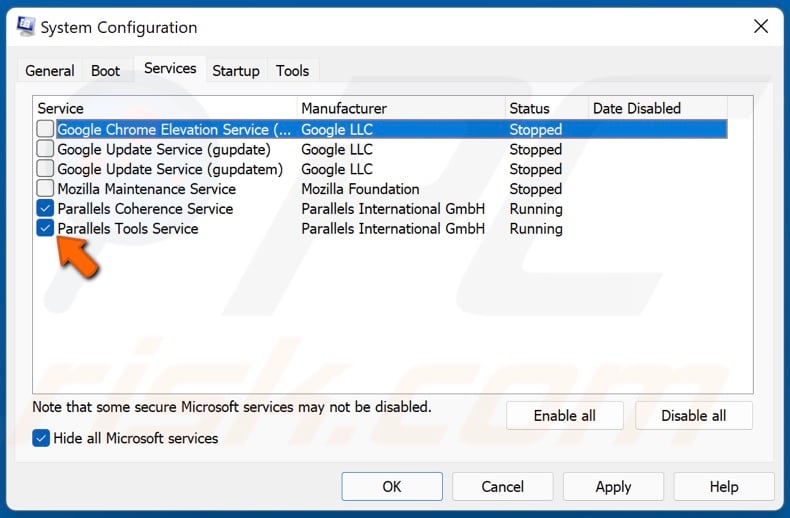The height and width of the screenshot is (518, 790).
Task: Open Help for System Configuration
Action: point(724,486)
